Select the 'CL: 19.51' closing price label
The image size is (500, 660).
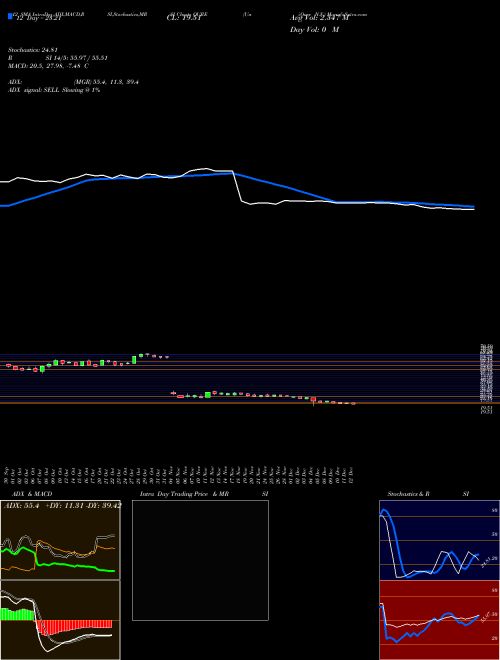184,18
